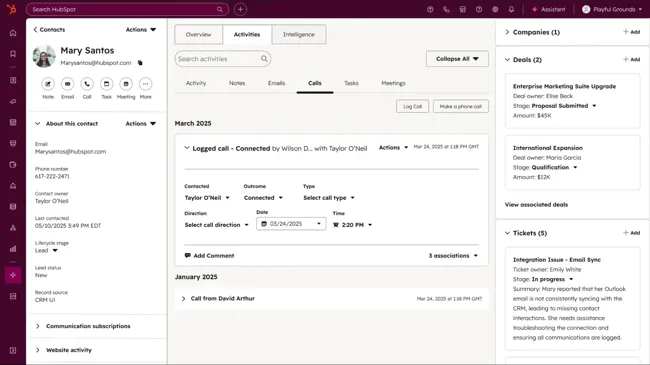Click the Call icon under Mary Santos
The width and height of the screenshot is (650, 365).
(87, 84)
